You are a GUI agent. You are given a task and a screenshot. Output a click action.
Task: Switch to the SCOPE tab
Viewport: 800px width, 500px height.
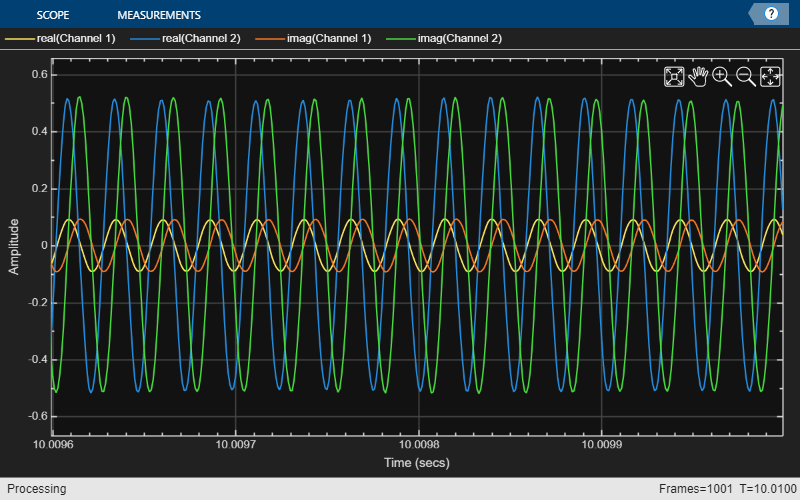52,15
